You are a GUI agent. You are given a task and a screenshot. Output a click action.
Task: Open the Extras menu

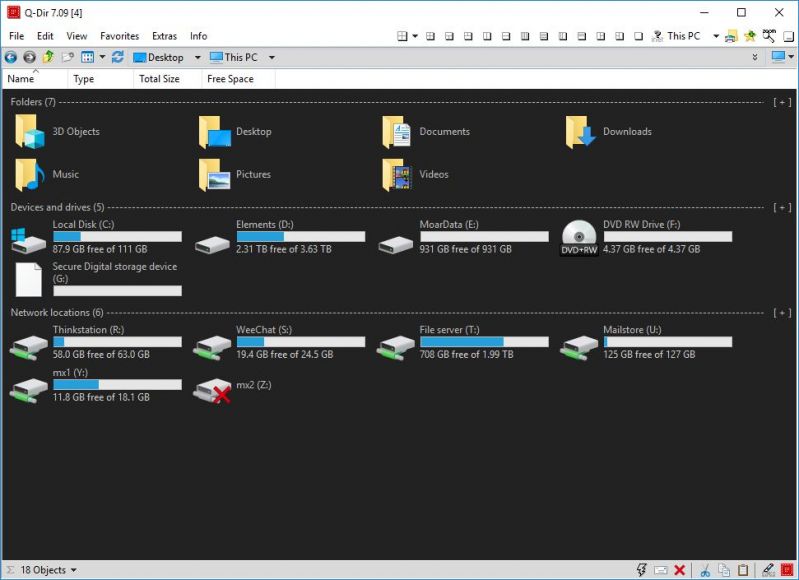pos(164,36)
